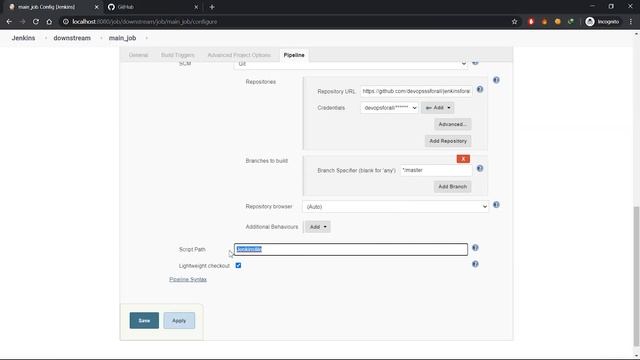640x360 pixels.
Task: Open help for Repository URL field
Action: (480, 89)
